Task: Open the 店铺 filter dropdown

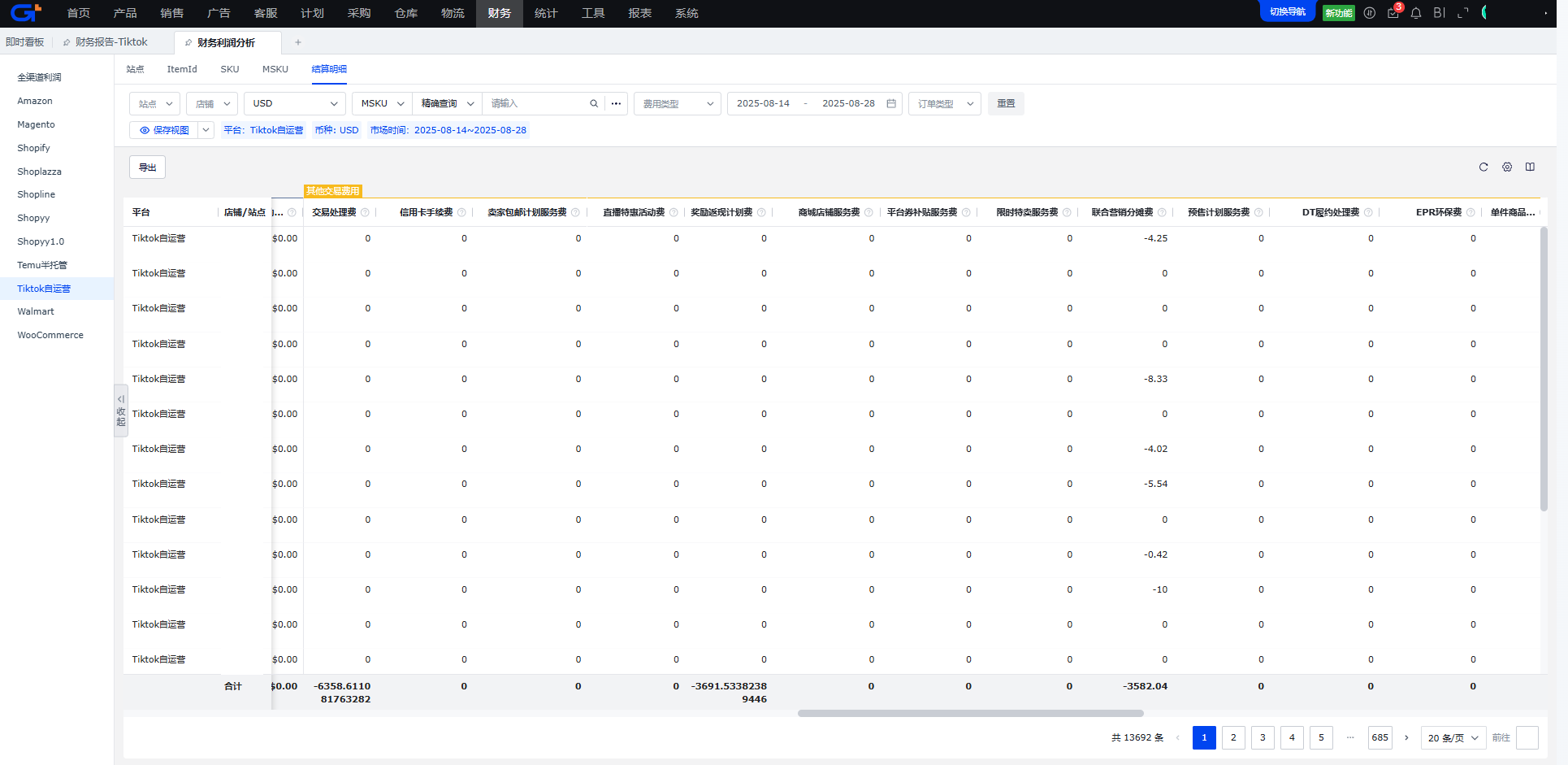Action: click(x=212, y=103)
